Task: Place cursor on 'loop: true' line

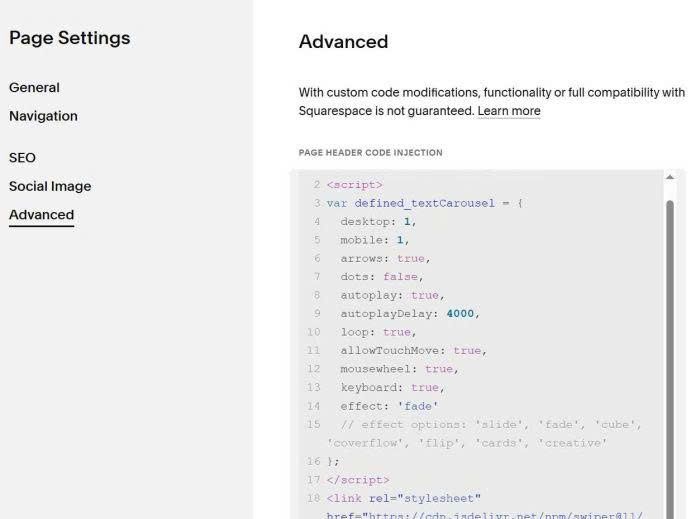Action: [x=377, y=331]
